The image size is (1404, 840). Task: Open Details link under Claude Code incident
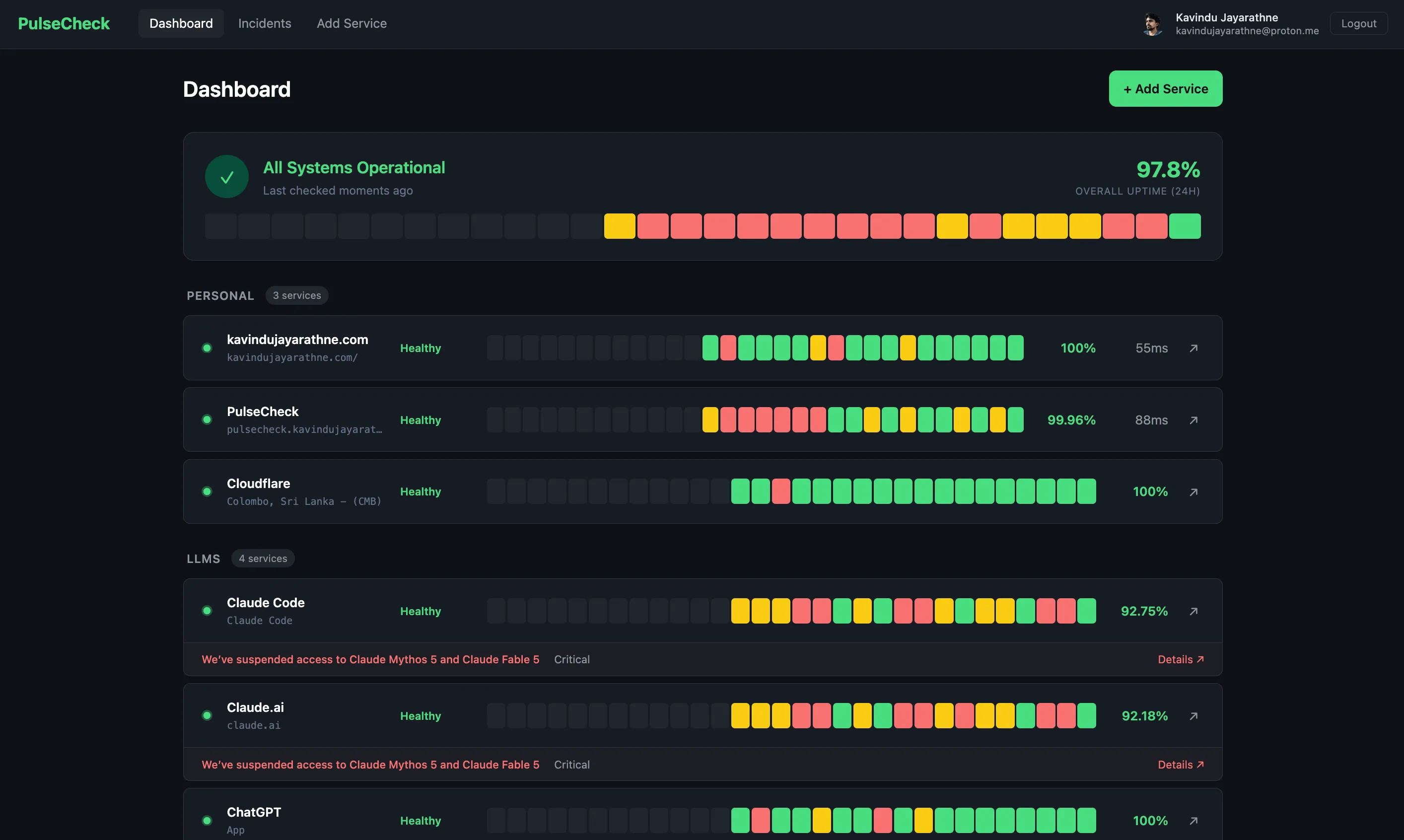tap(1181, 659)
